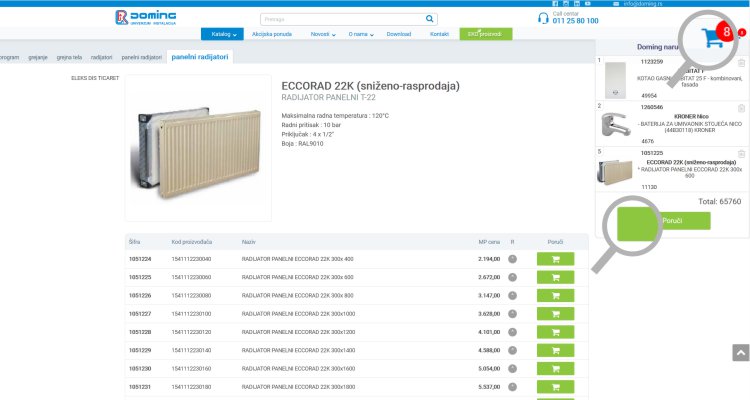Click the scroll-to-top arrow button
Viewport: 750px width, 400px height.
pos(741,353)
